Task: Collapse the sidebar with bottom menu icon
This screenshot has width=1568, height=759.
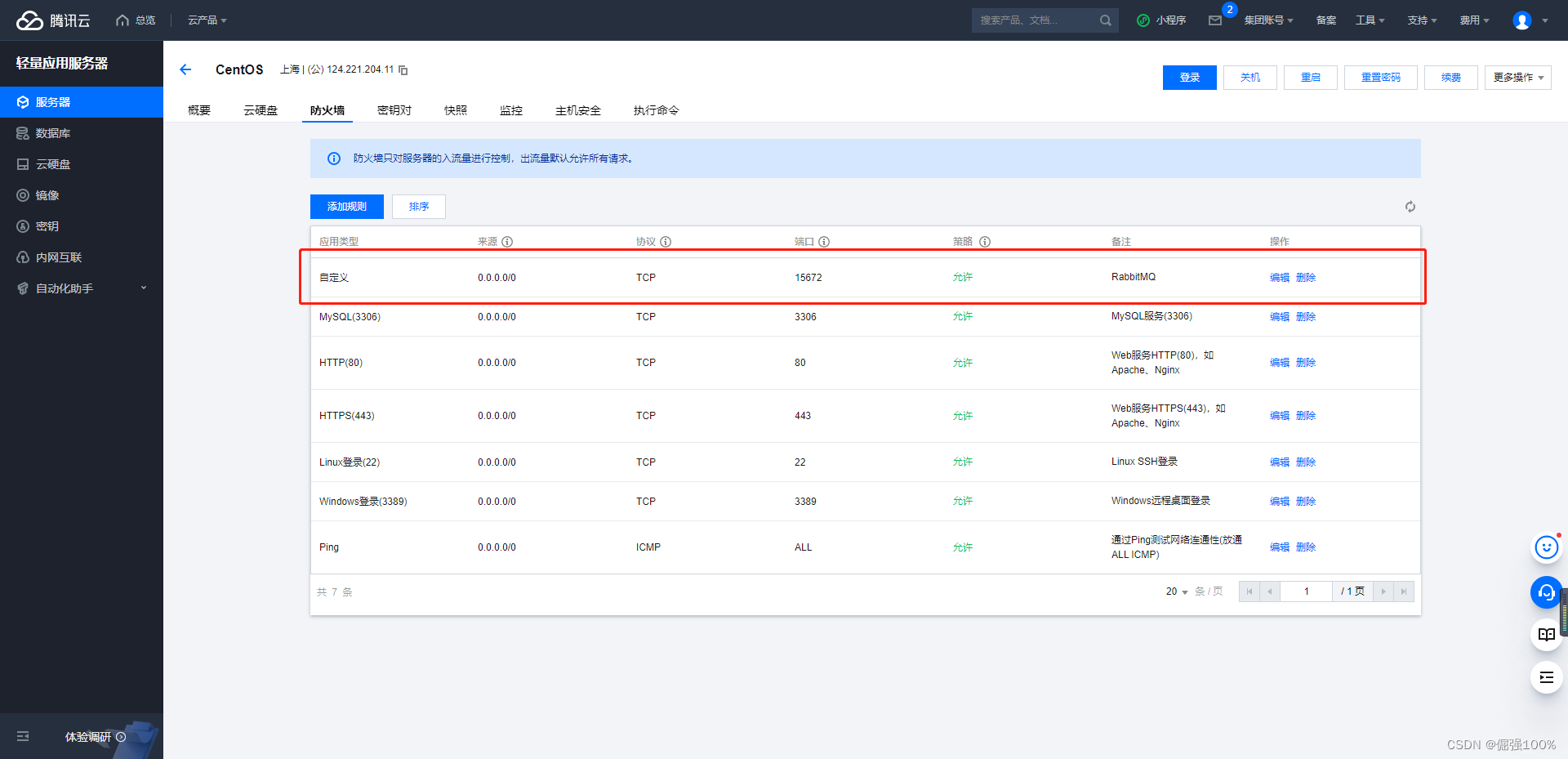Action: click(x=23, y=736)
